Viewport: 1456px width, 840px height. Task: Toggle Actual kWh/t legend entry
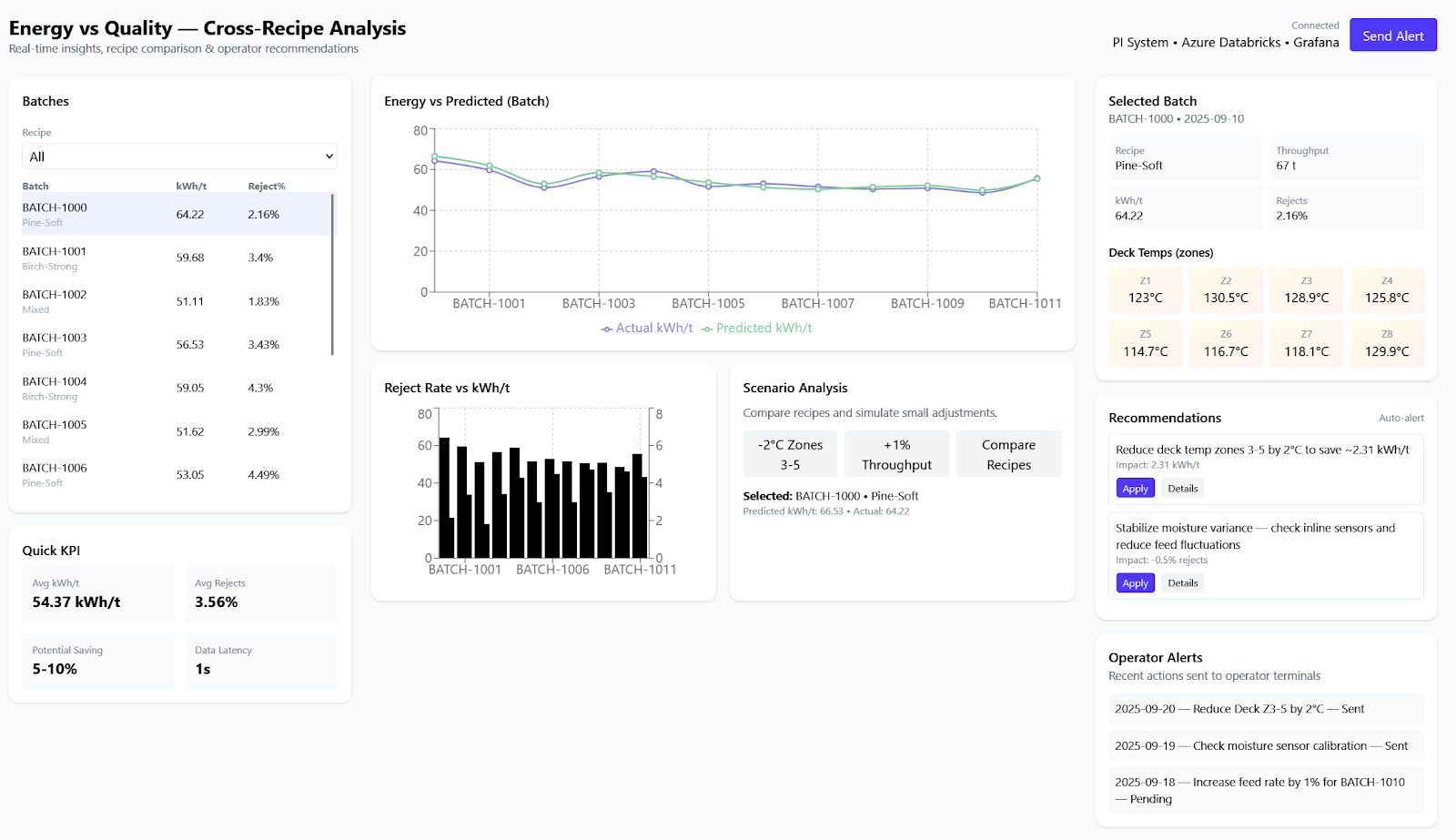click(647, 328)
